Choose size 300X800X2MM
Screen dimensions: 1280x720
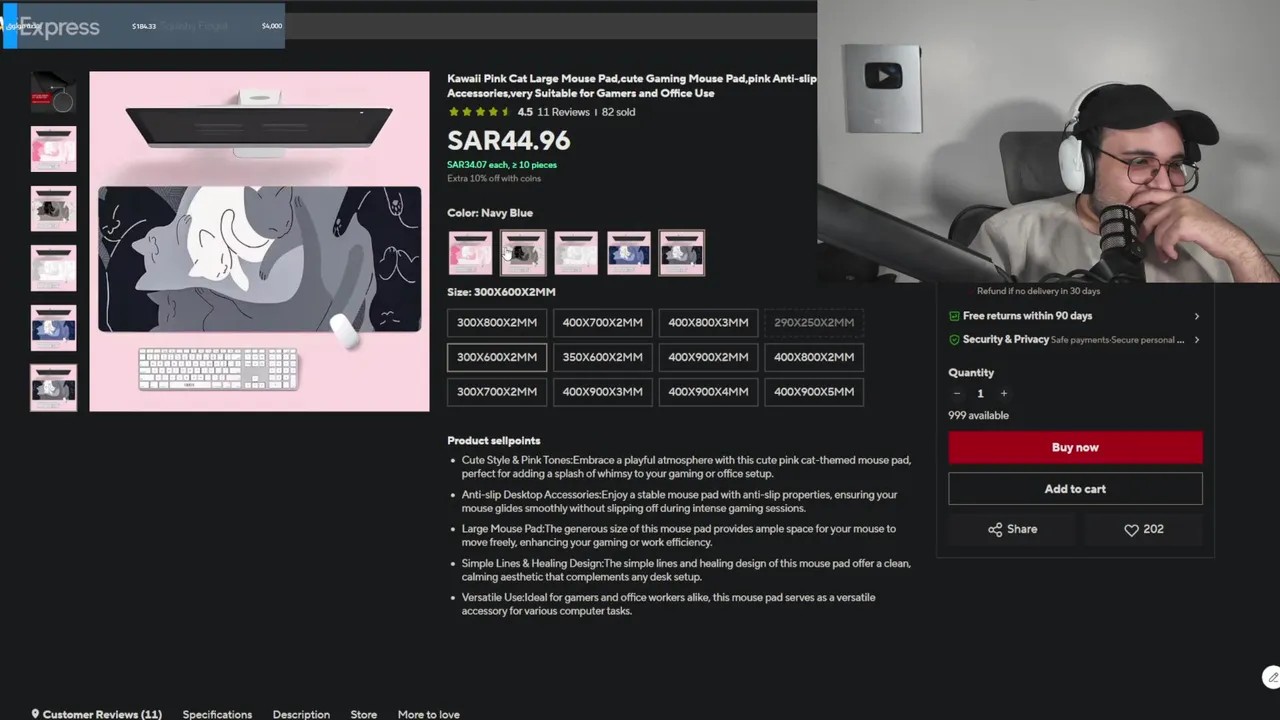click(497, 322)
